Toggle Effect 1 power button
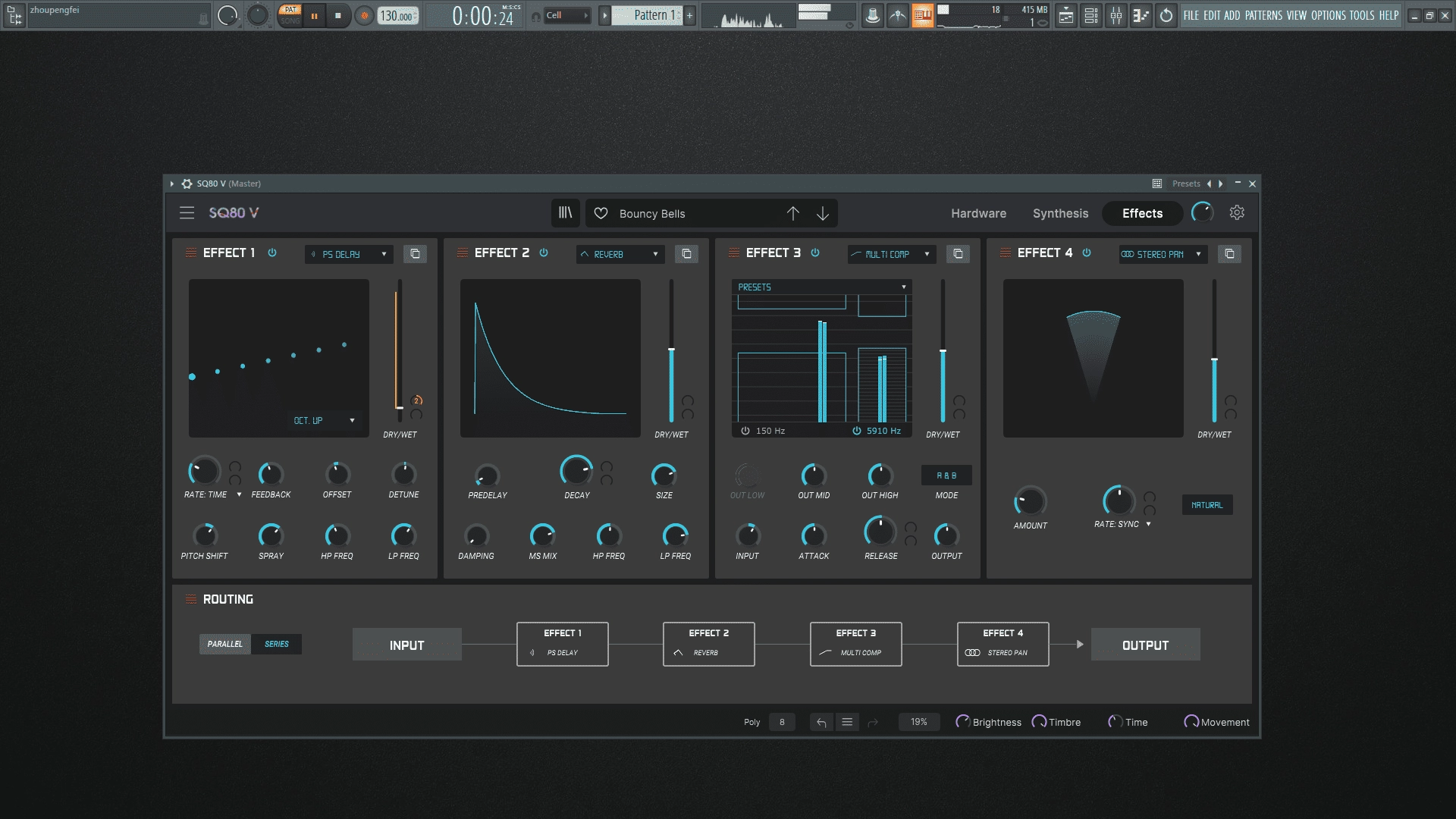The image size is (1456, 819). click(272, 253)
